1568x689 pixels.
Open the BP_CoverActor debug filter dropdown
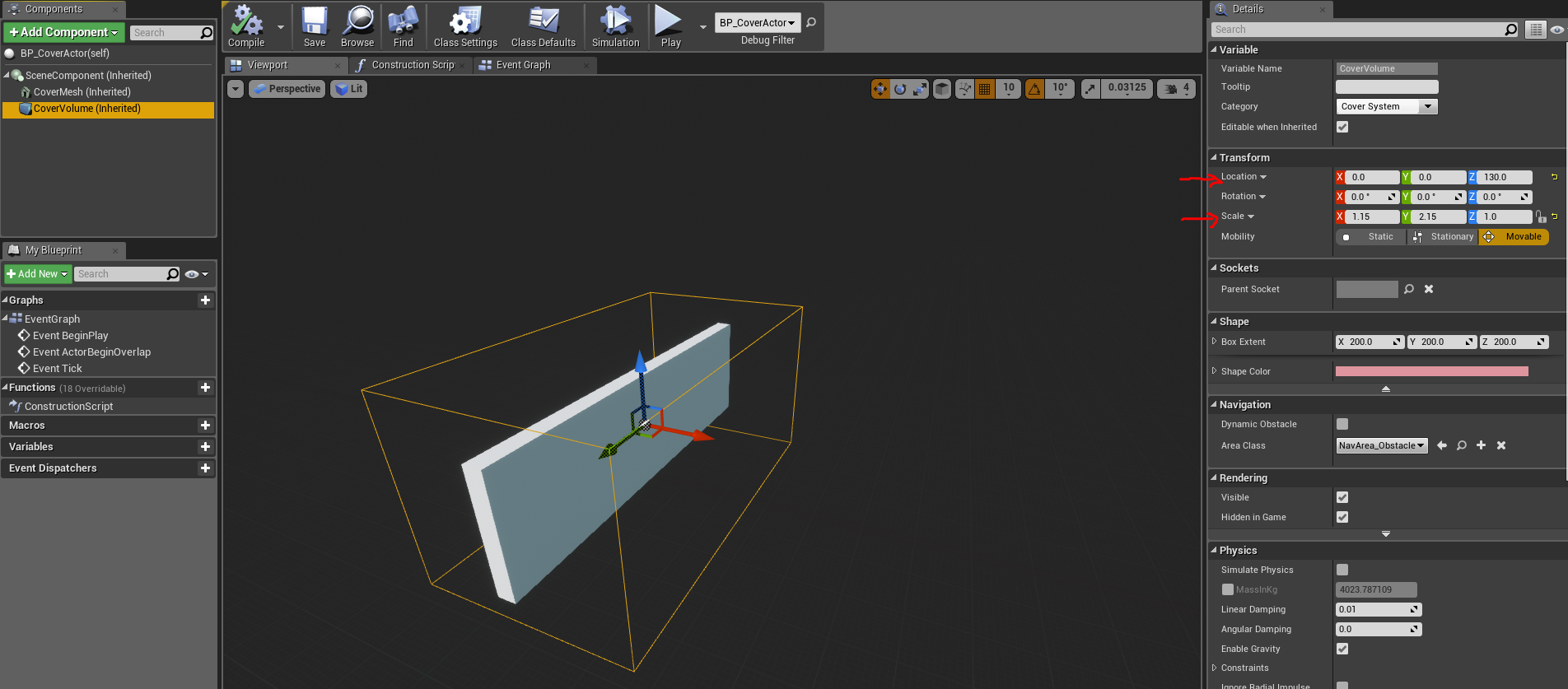pyautogui.click(x=757, y=23)
